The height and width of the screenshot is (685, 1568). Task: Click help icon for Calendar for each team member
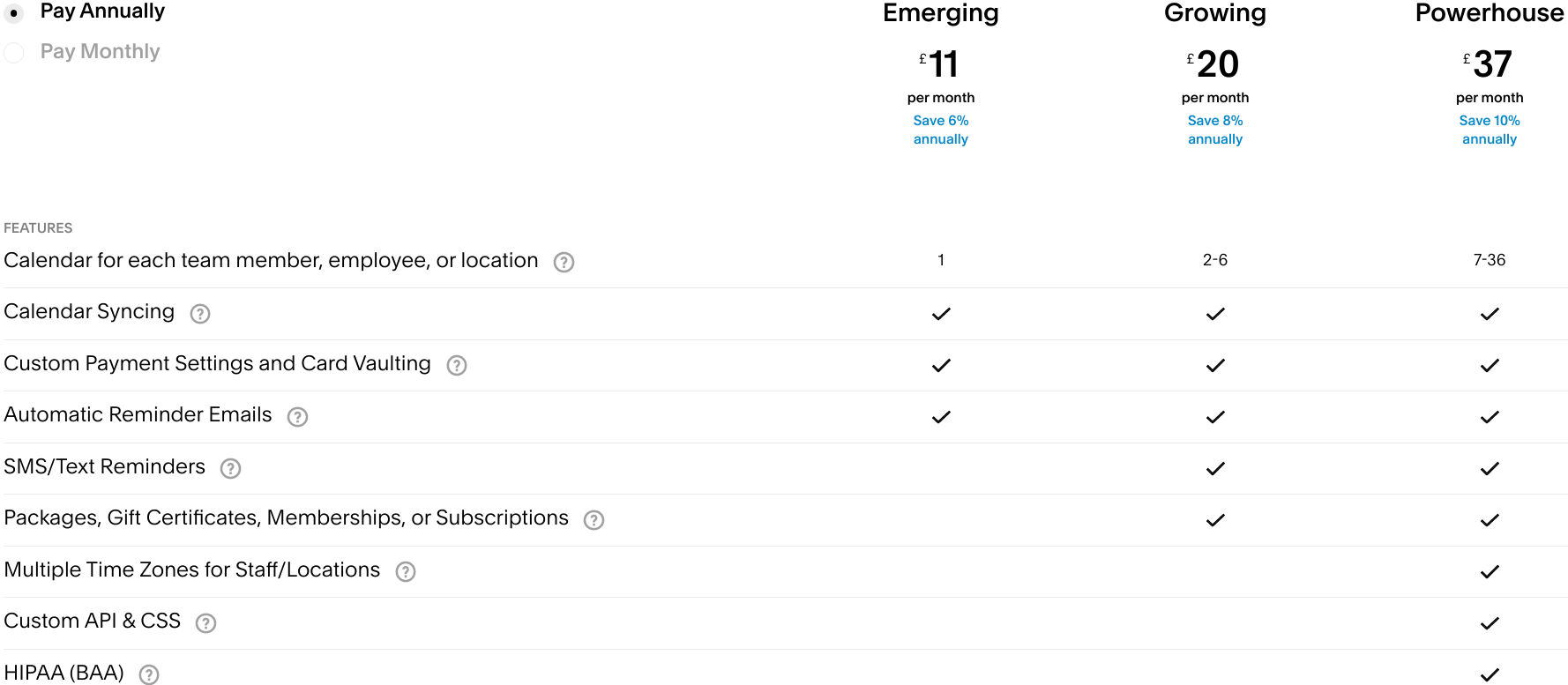tap(564, 262)
